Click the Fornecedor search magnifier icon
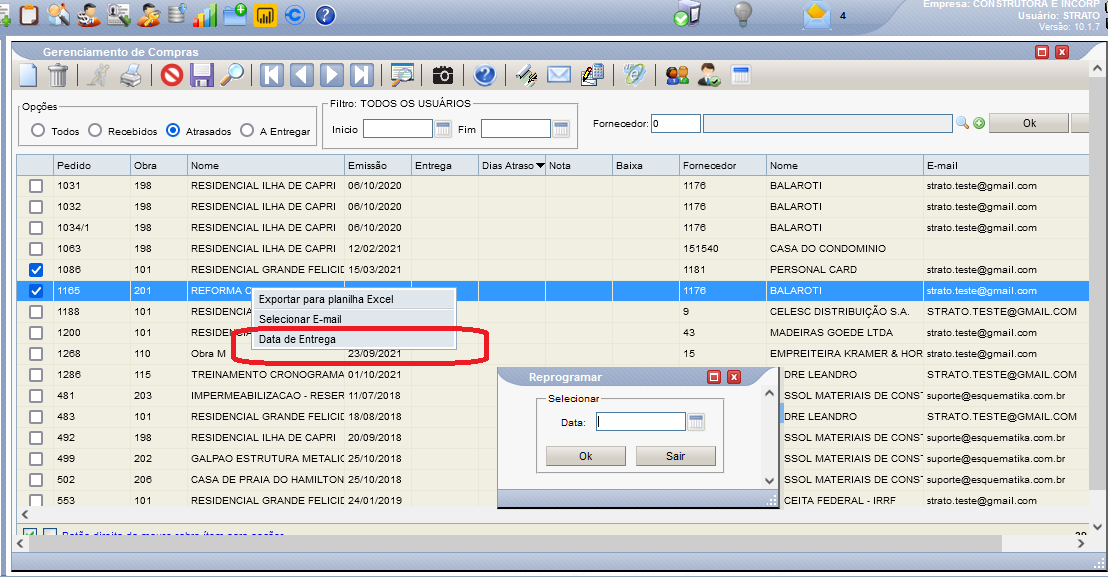This screenshot has height=577, width=1108. click(962, 123)
